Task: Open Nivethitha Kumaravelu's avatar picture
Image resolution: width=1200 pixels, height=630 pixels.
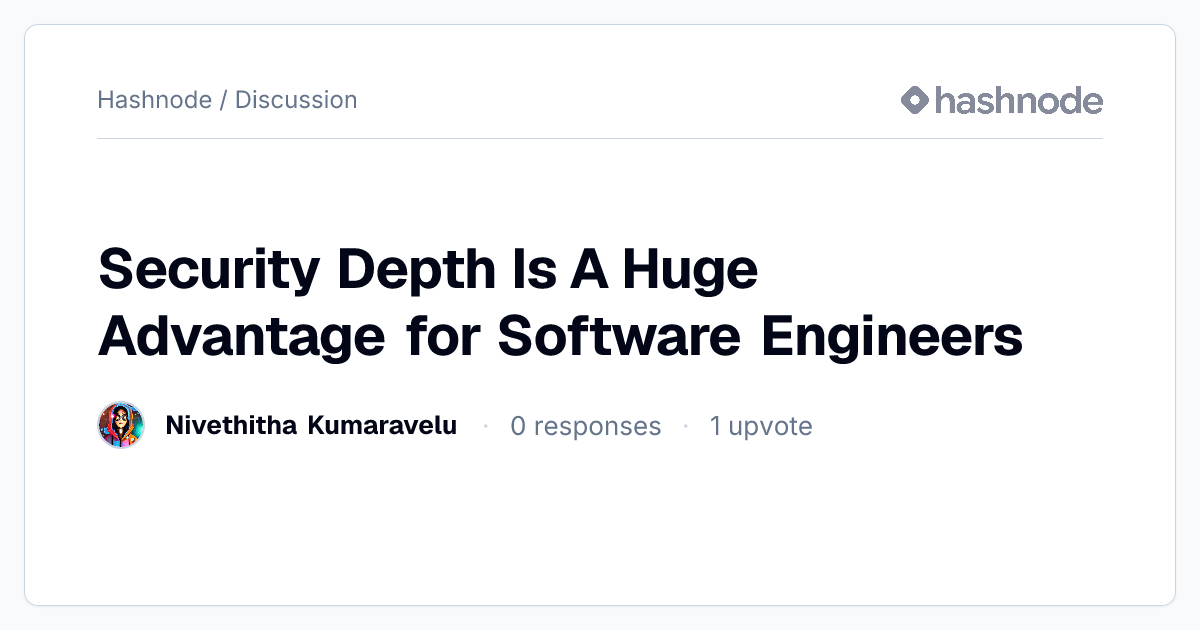Action: (x=121, y=426)
